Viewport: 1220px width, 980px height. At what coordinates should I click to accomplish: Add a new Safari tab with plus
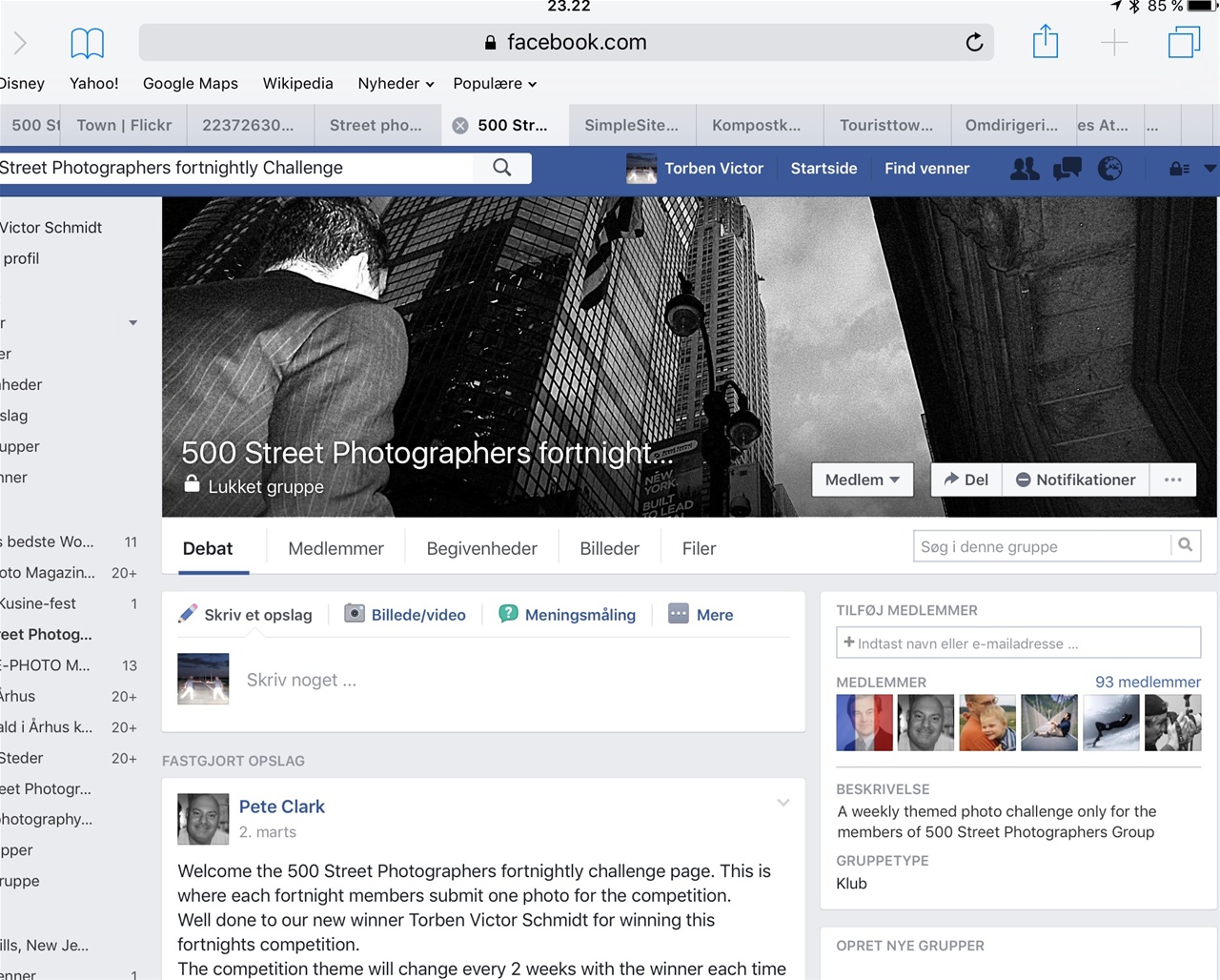(x=1114, y=42)
